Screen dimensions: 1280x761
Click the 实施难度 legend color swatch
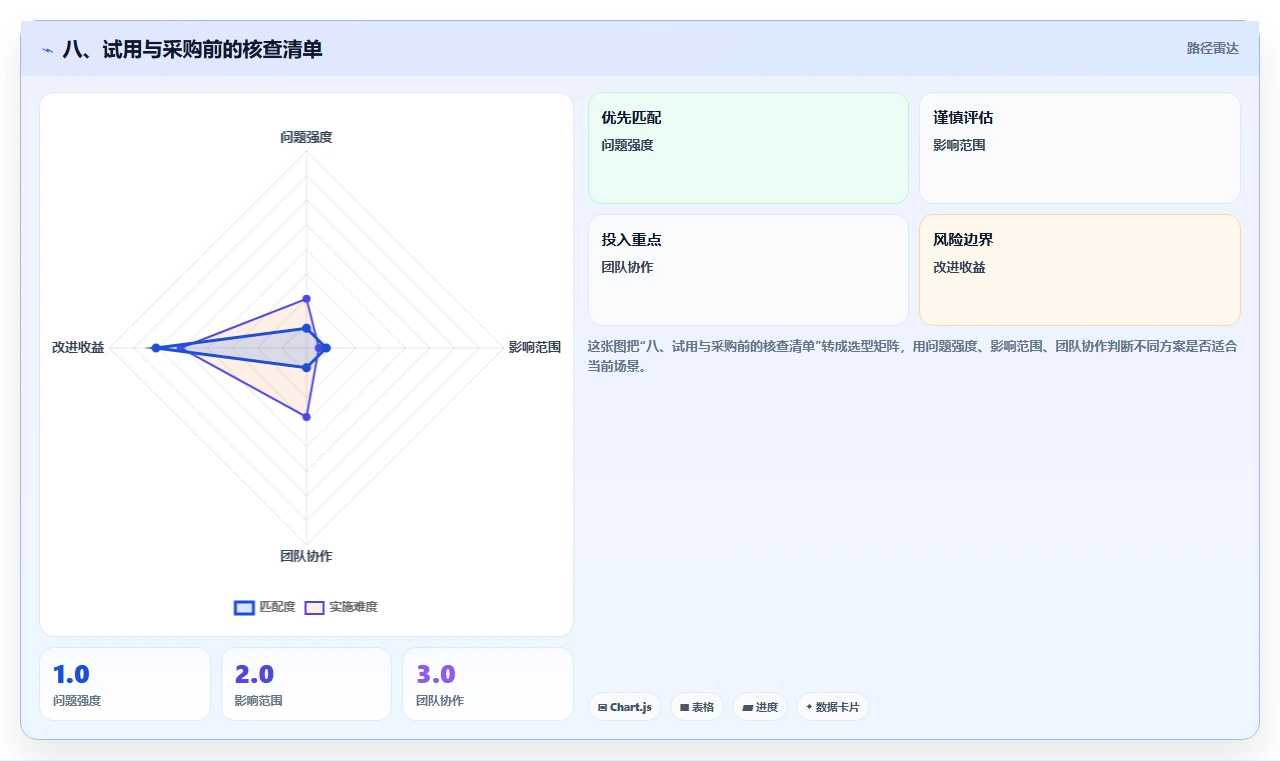point(315,607)
